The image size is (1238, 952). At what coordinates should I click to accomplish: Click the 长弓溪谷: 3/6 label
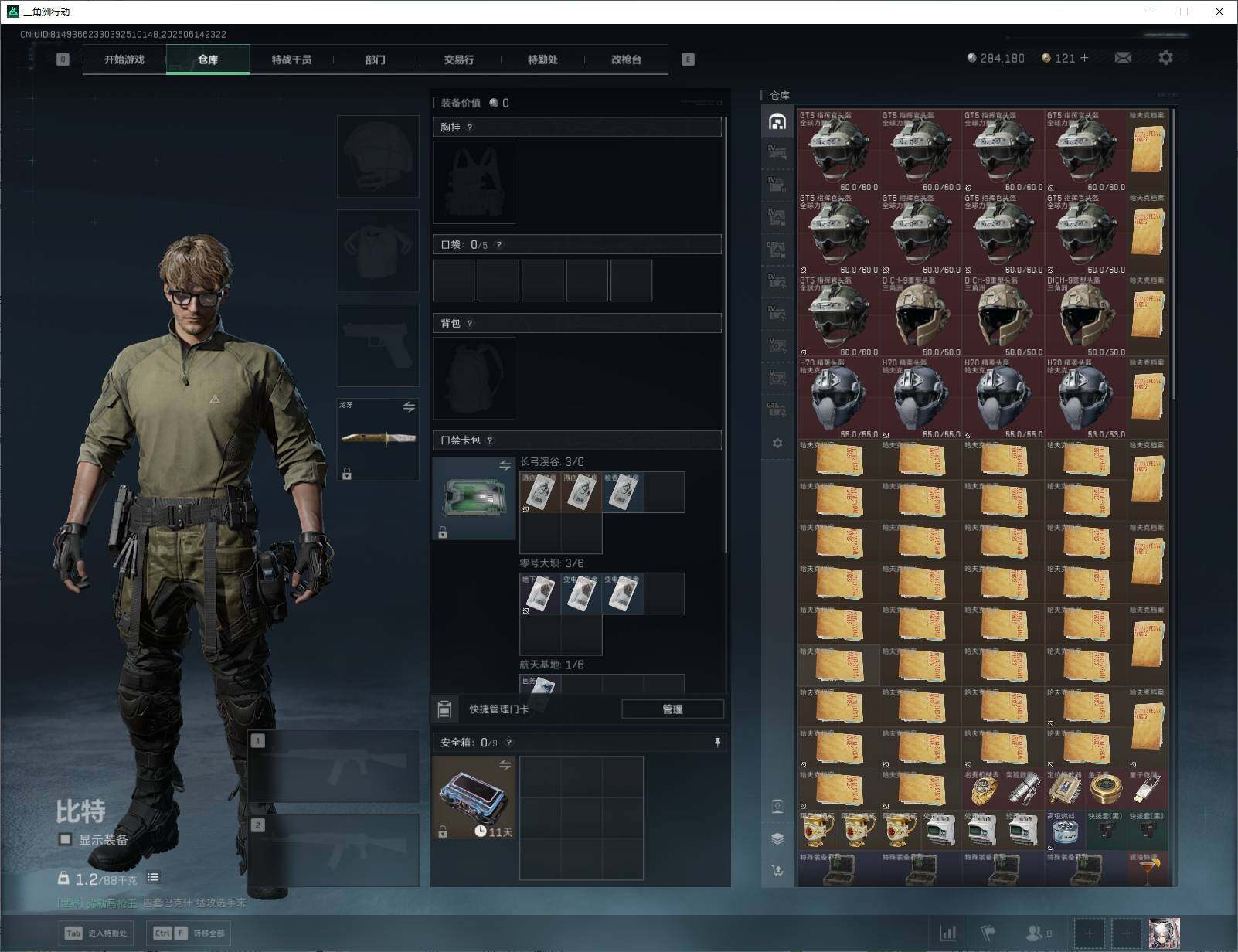pyautogui.click(x=552, y=462)
